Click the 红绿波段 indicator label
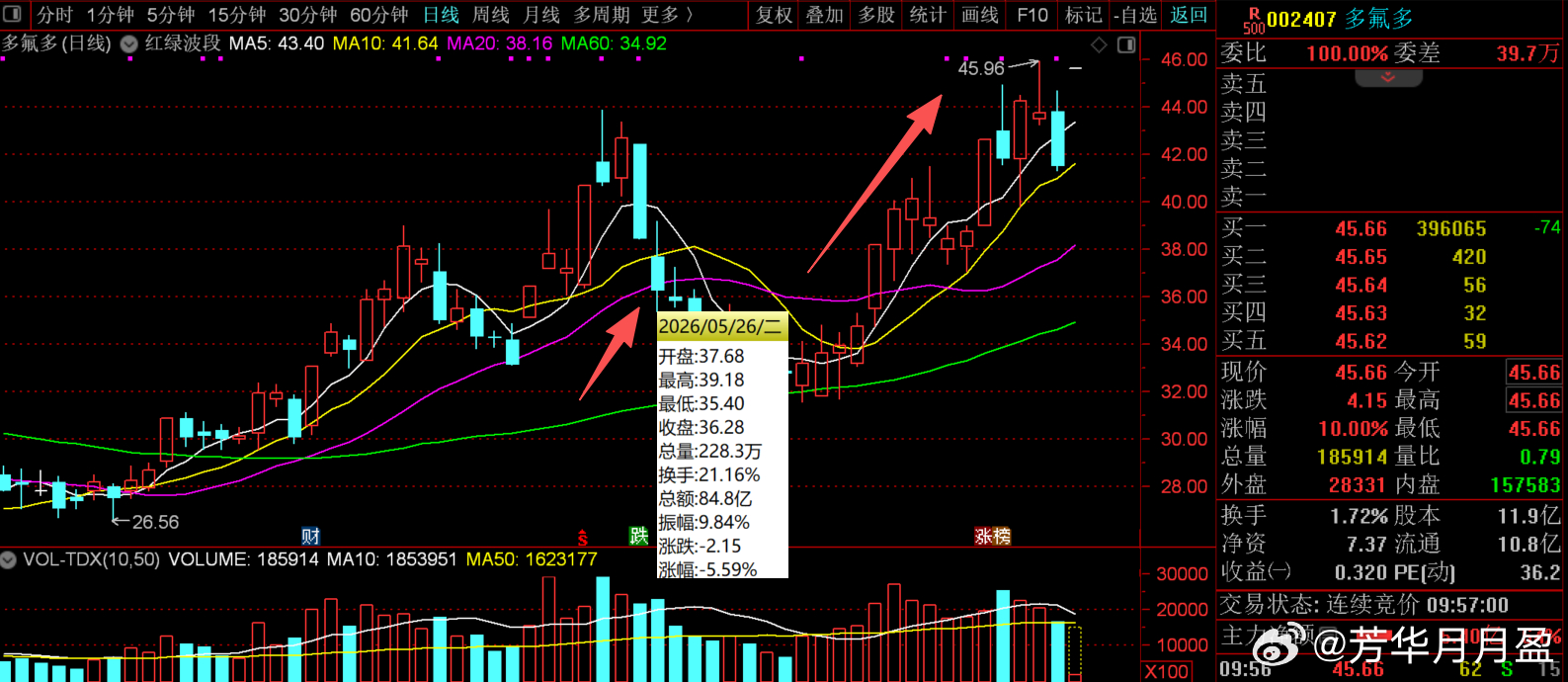The height and width of the screenshot is (682, 1568). click(x=183, y=43)
